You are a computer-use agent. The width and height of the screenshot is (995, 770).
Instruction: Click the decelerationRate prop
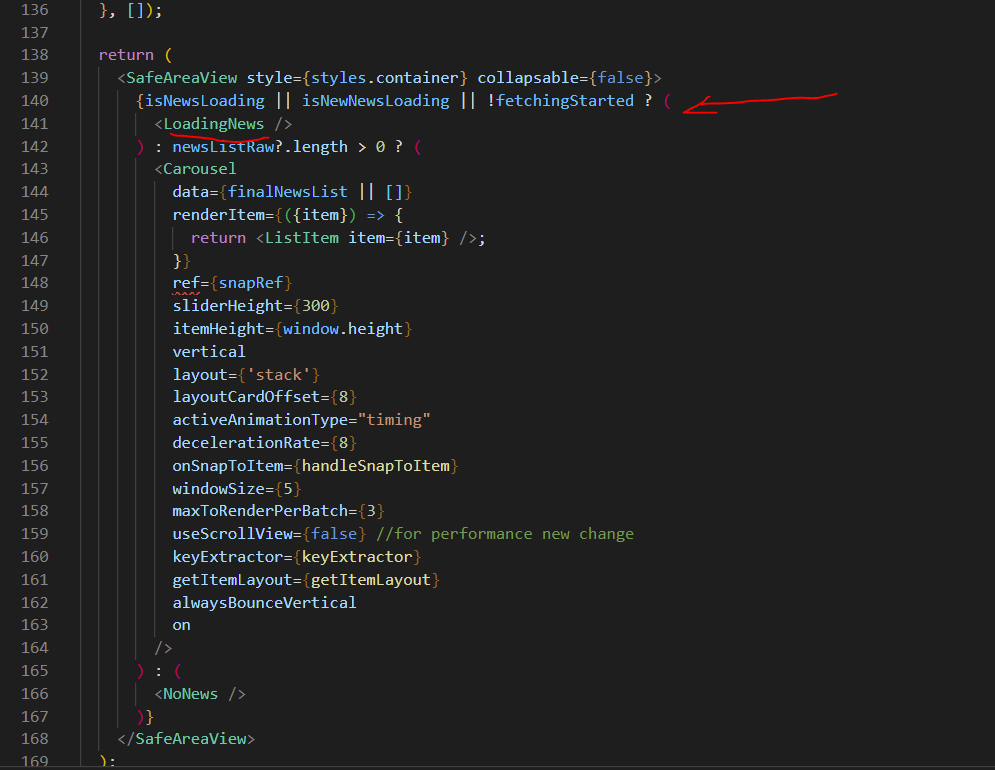point(246,442)
